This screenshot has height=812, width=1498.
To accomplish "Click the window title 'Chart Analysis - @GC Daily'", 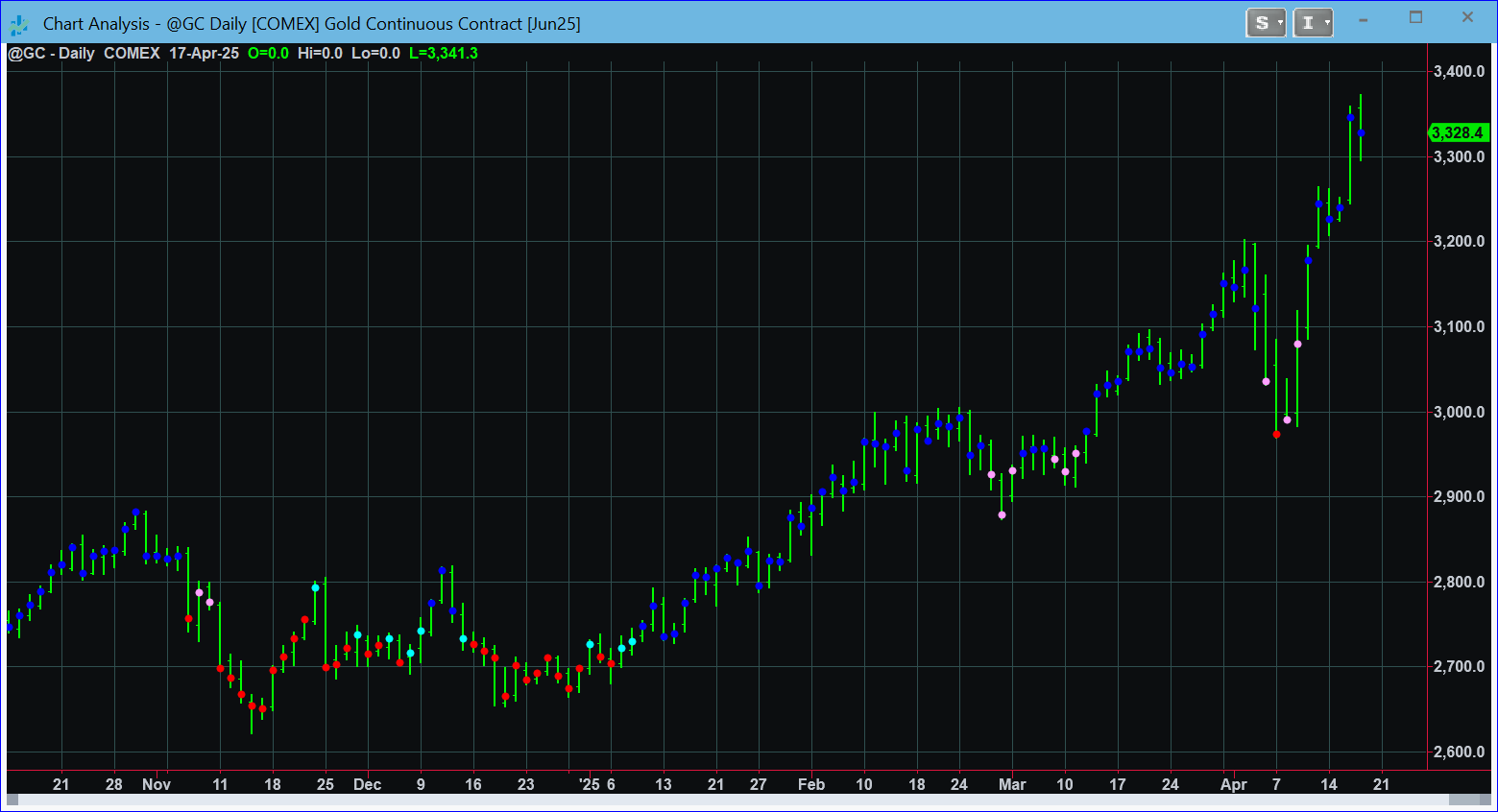I will [145, 24].
